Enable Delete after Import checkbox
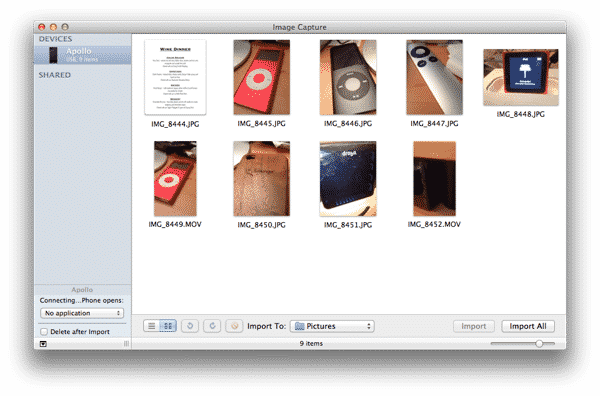The height and width of the screenshot is (396, 600). [x=44, y=332]
